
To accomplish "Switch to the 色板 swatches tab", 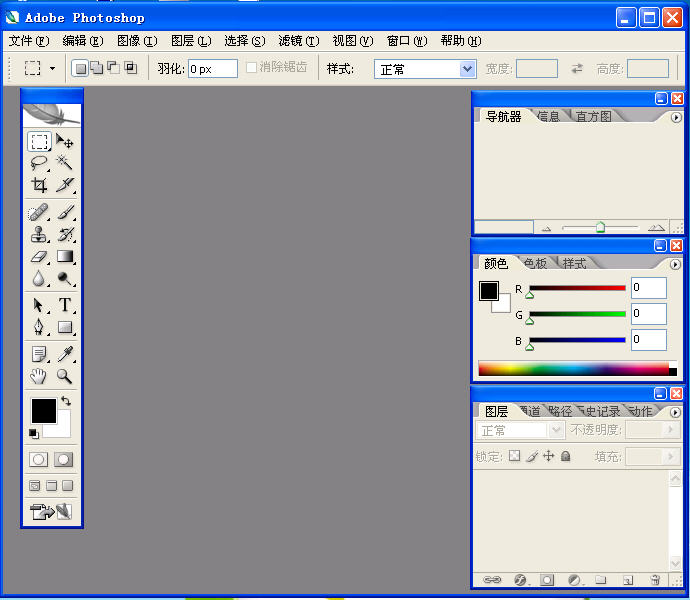I will click(535, 264).
